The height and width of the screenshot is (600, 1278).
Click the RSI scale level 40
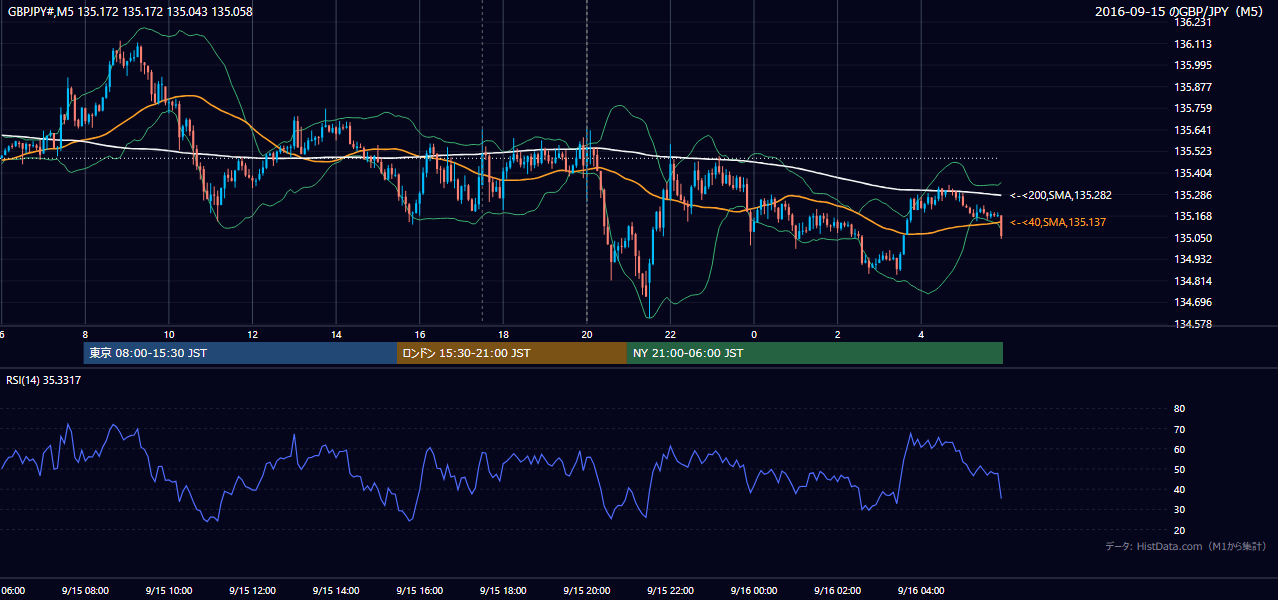(1179, 489)
